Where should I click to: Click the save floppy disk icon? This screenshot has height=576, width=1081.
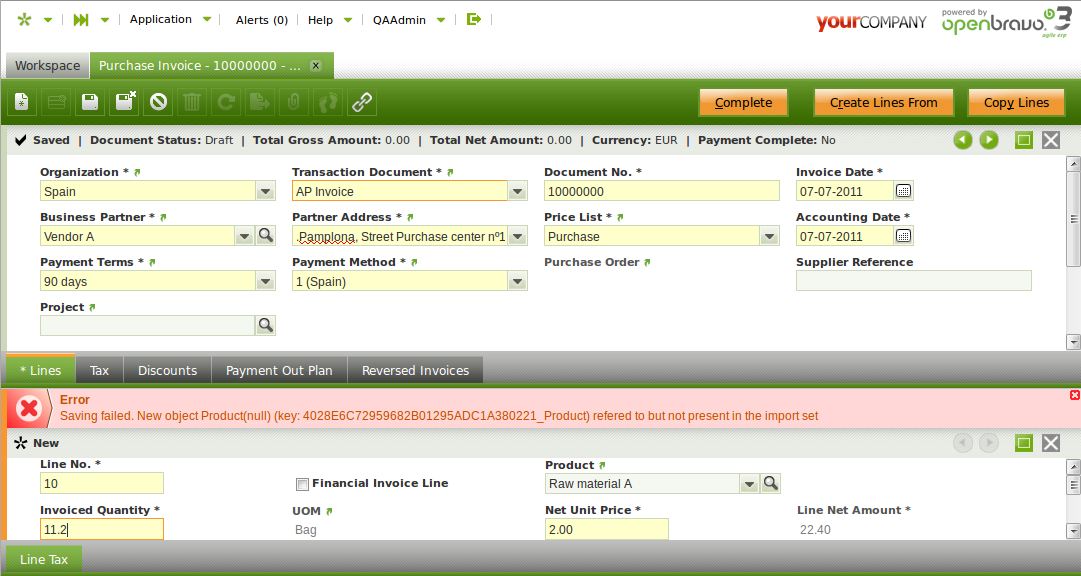(90, 102)
